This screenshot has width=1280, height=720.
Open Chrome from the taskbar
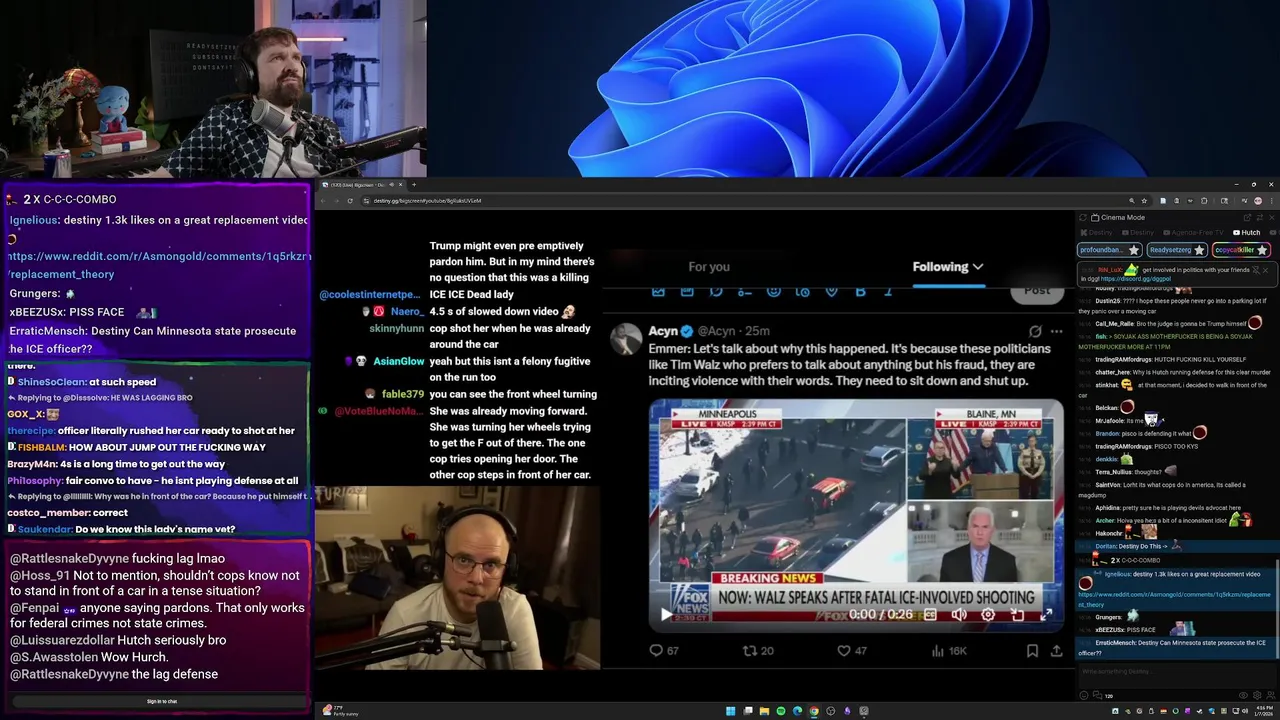(814, 711)
